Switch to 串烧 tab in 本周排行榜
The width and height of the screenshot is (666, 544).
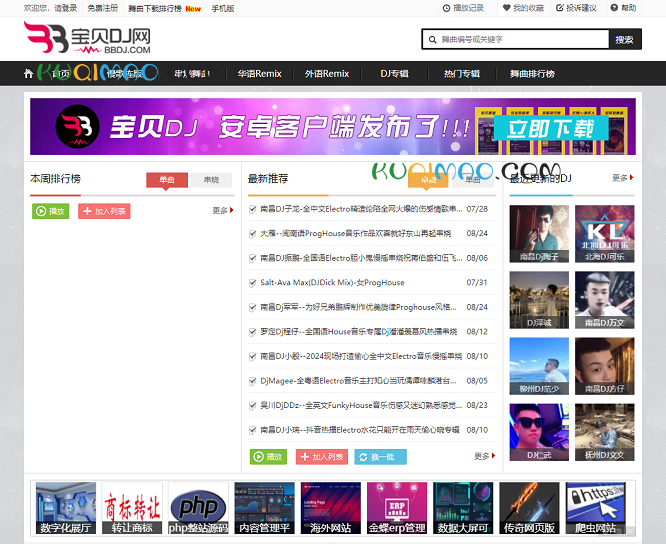[x=212, y=180]
